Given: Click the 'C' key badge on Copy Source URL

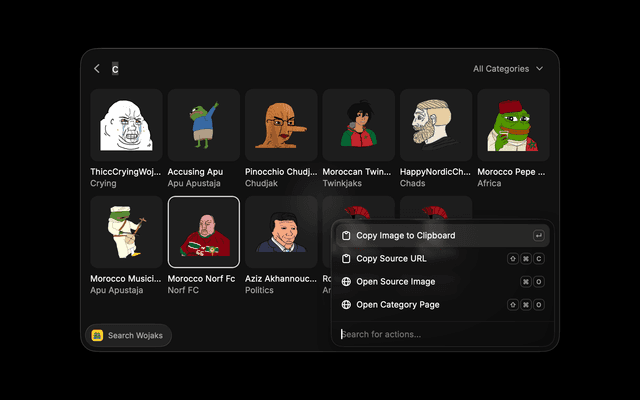Looking at the screenshot, I should click(539, 258).
